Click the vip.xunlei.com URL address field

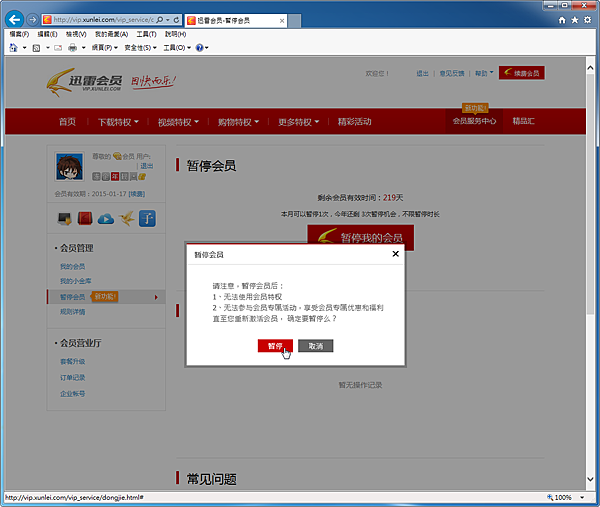103,20
